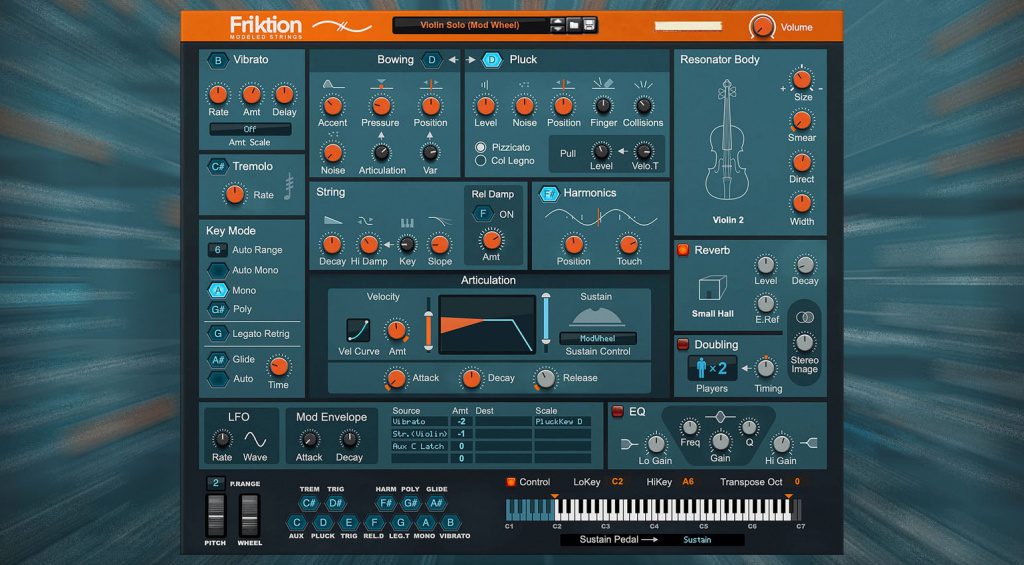Change the Small Hall reverb type
The height and width of the screenshot is (565, 1024).
point(712,314)
